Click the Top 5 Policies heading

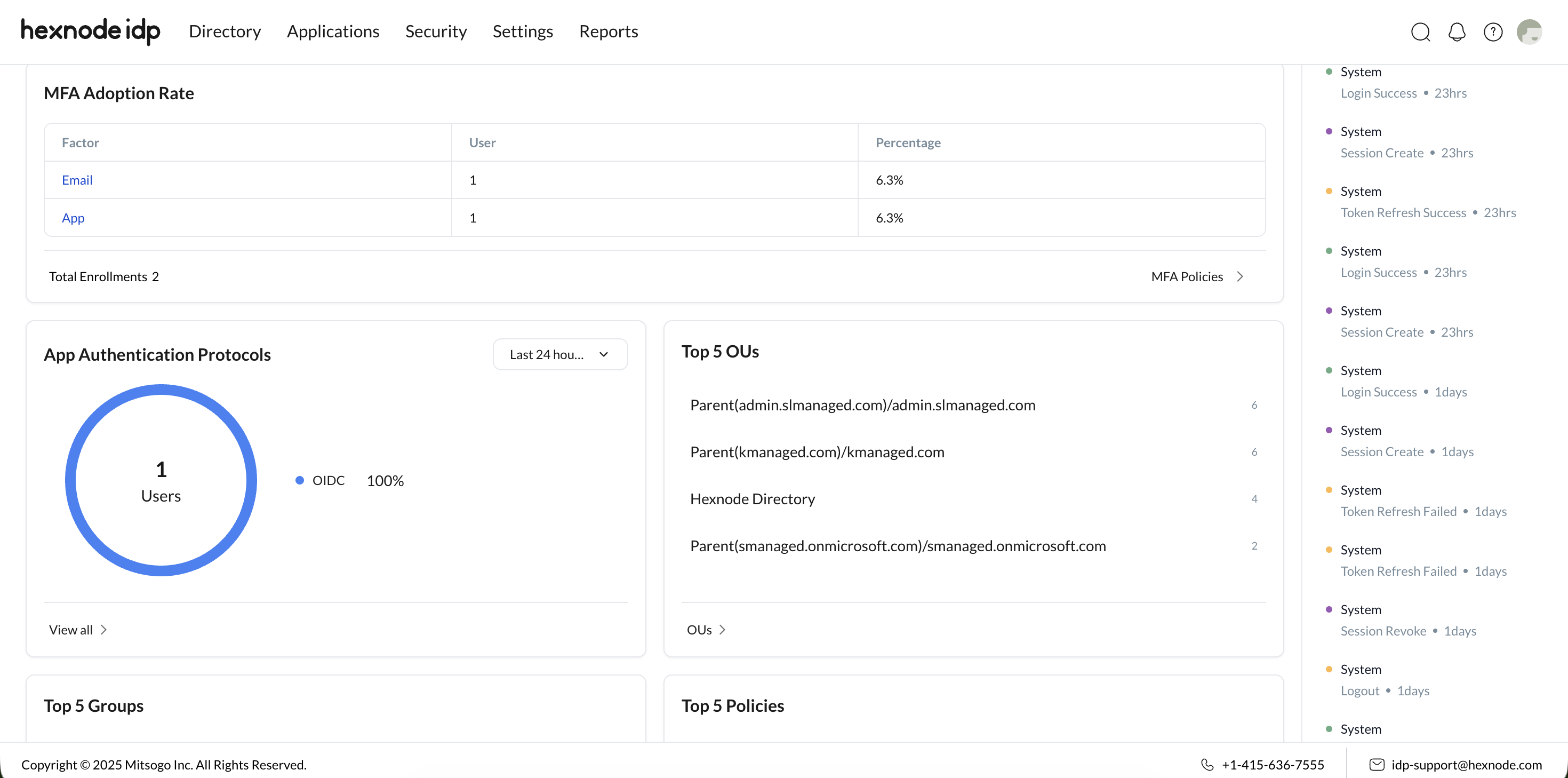click(732, 705)
